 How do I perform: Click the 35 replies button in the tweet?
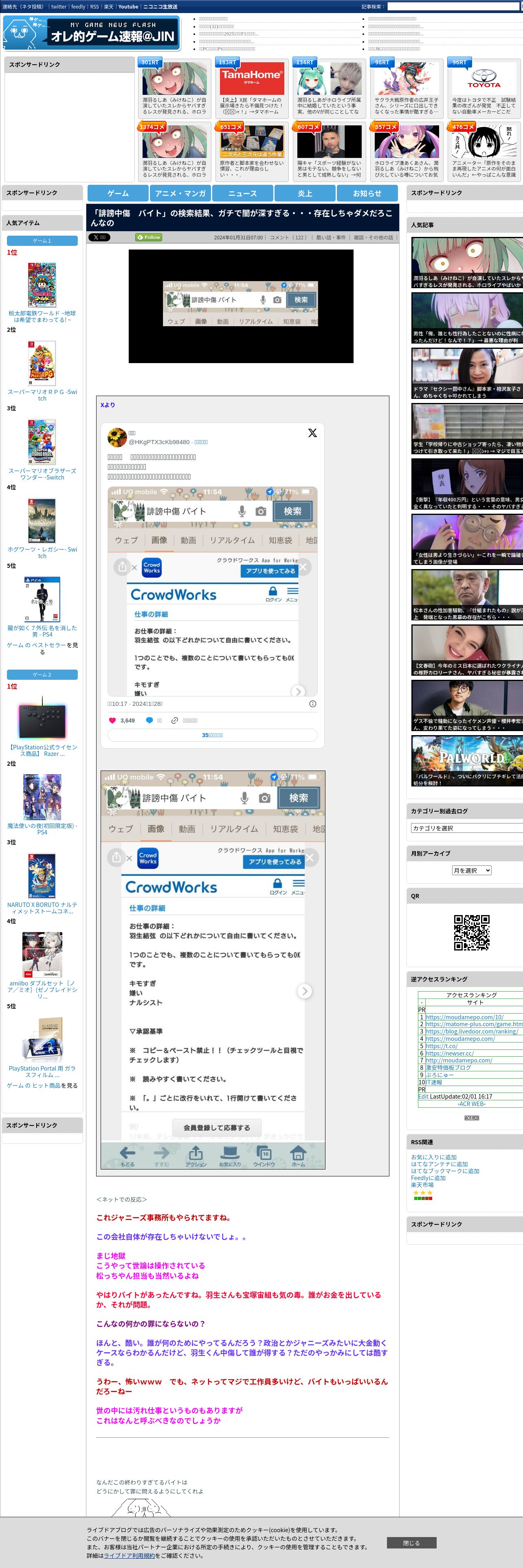tap(213, 735)
